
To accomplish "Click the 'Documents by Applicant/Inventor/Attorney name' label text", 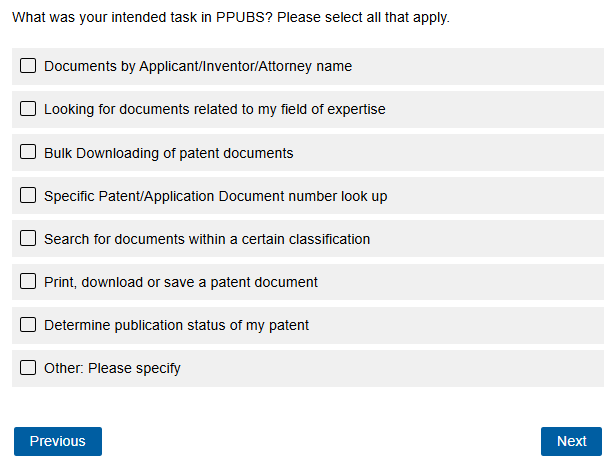I will [x=198, y=67].
